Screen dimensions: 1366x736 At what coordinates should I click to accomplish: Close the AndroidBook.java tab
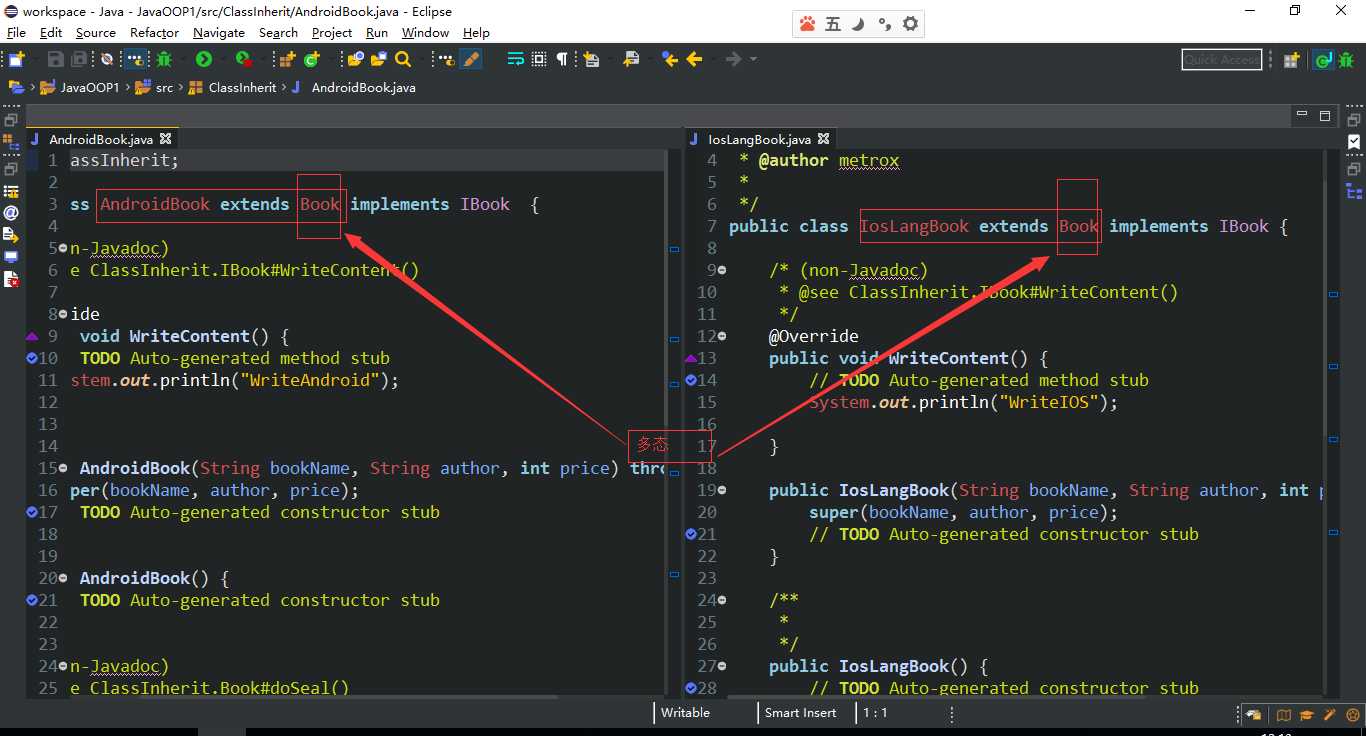(x=166, y=139)
